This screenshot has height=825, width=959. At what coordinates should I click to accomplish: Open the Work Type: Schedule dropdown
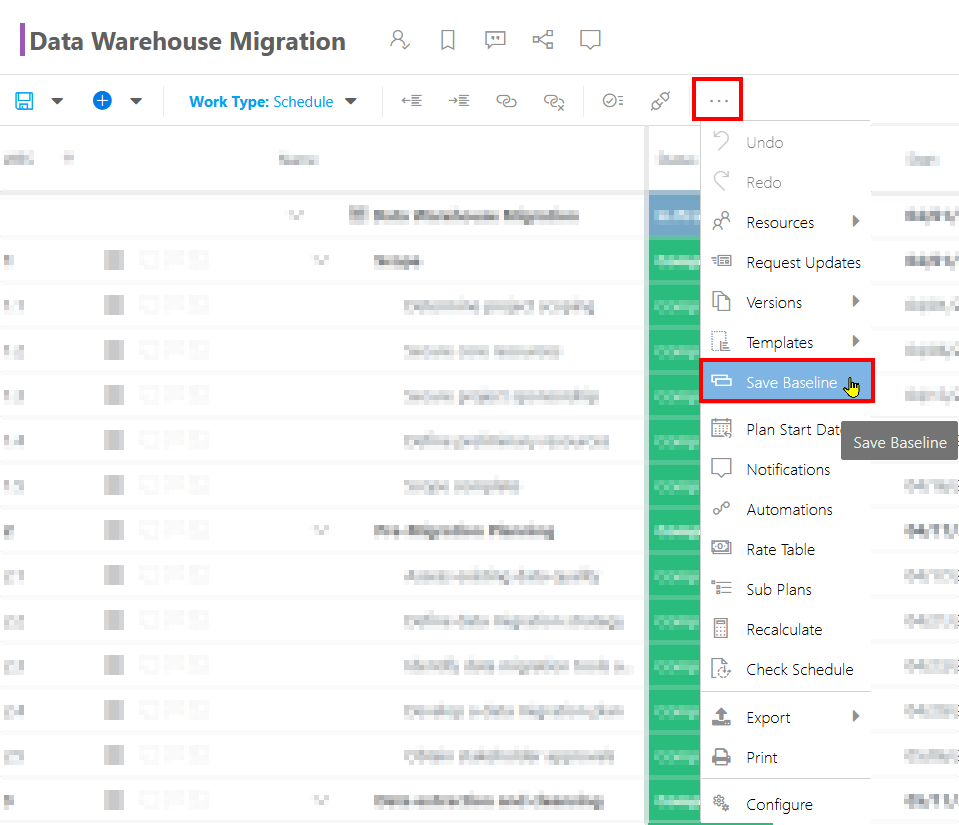pyautogui.click(x=272, y=102)
